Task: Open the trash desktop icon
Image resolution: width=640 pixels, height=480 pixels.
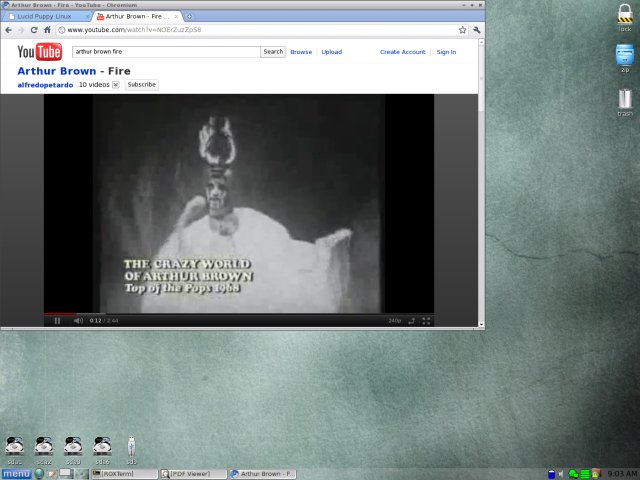Action: pos(625,102)
